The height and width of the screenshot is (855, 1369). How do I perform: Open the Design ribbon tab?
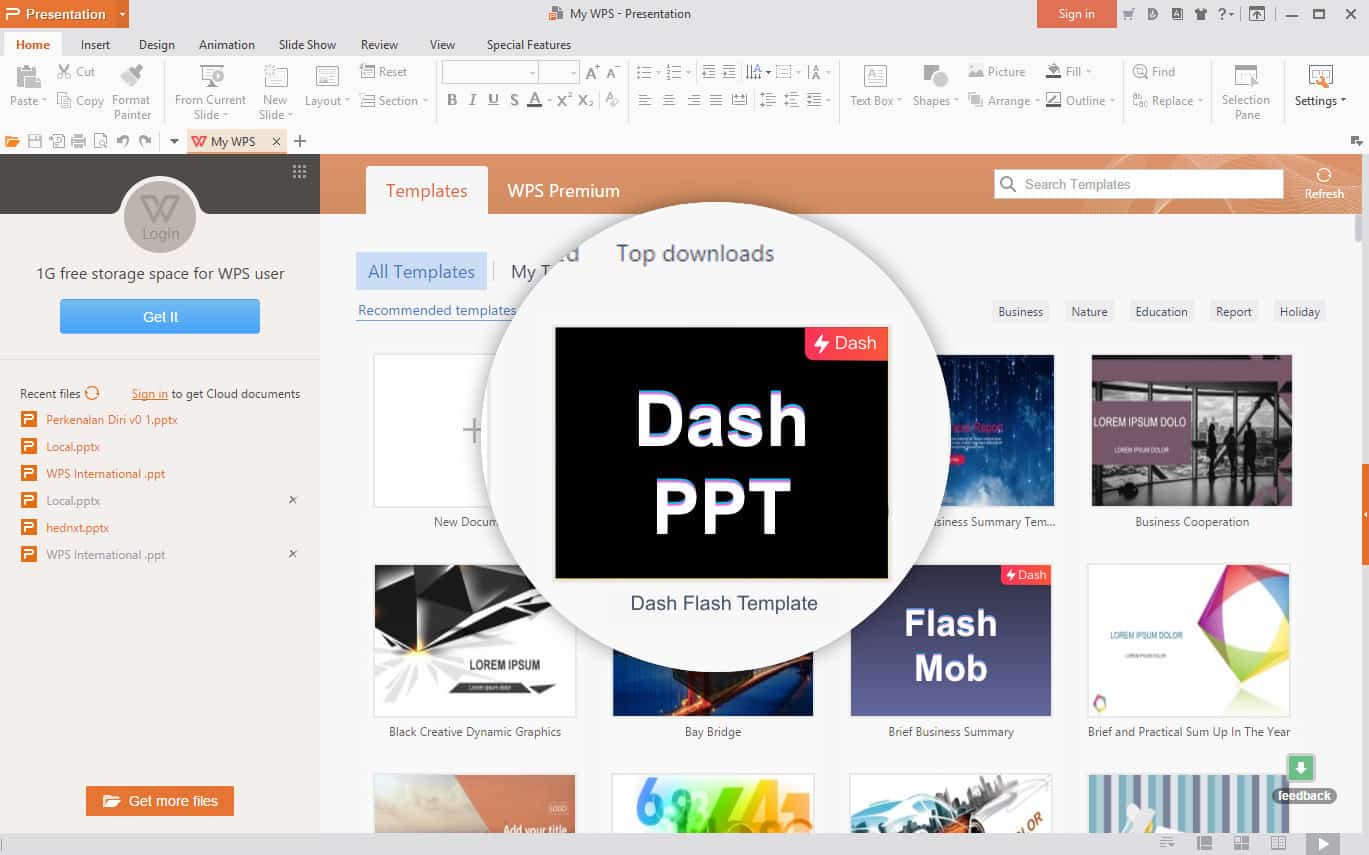point(157,44)
